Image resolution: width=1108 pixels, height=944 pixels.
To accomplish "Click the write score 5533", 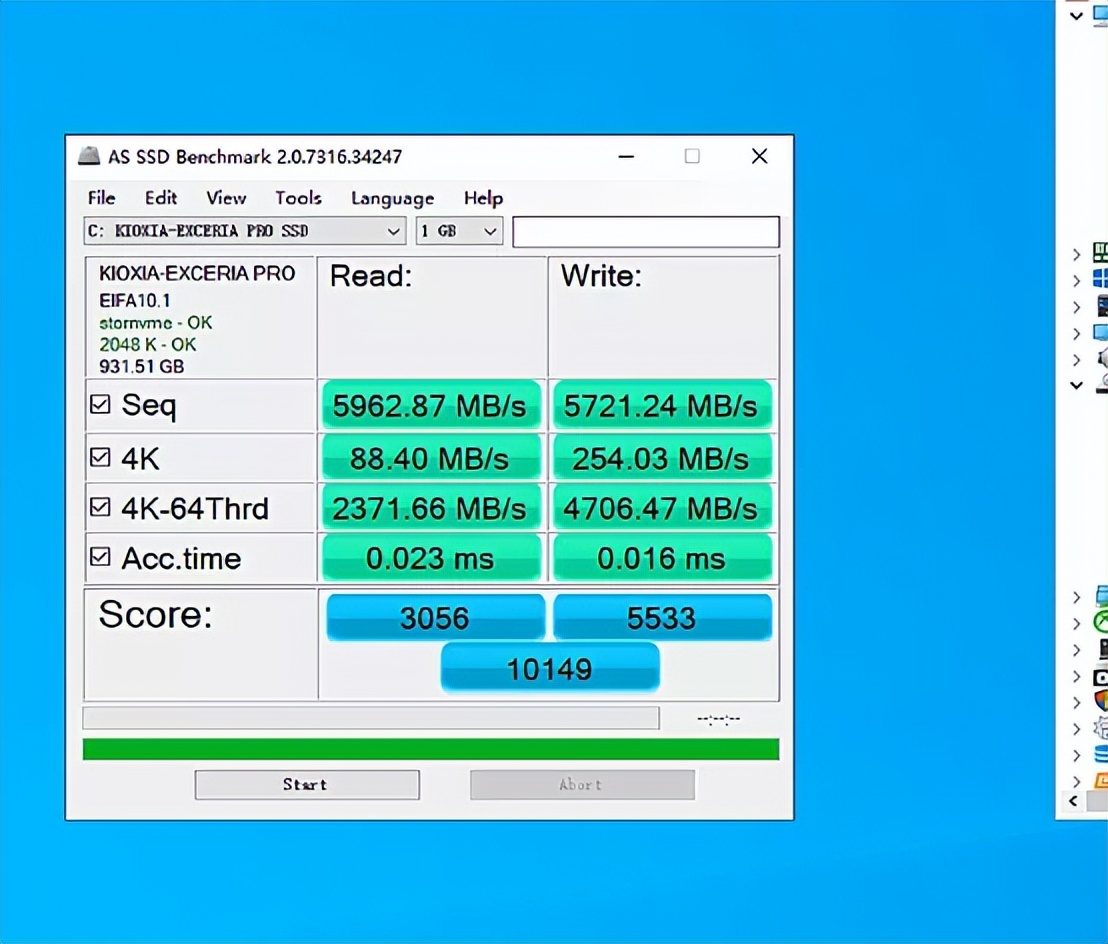I will click(662, 618).
